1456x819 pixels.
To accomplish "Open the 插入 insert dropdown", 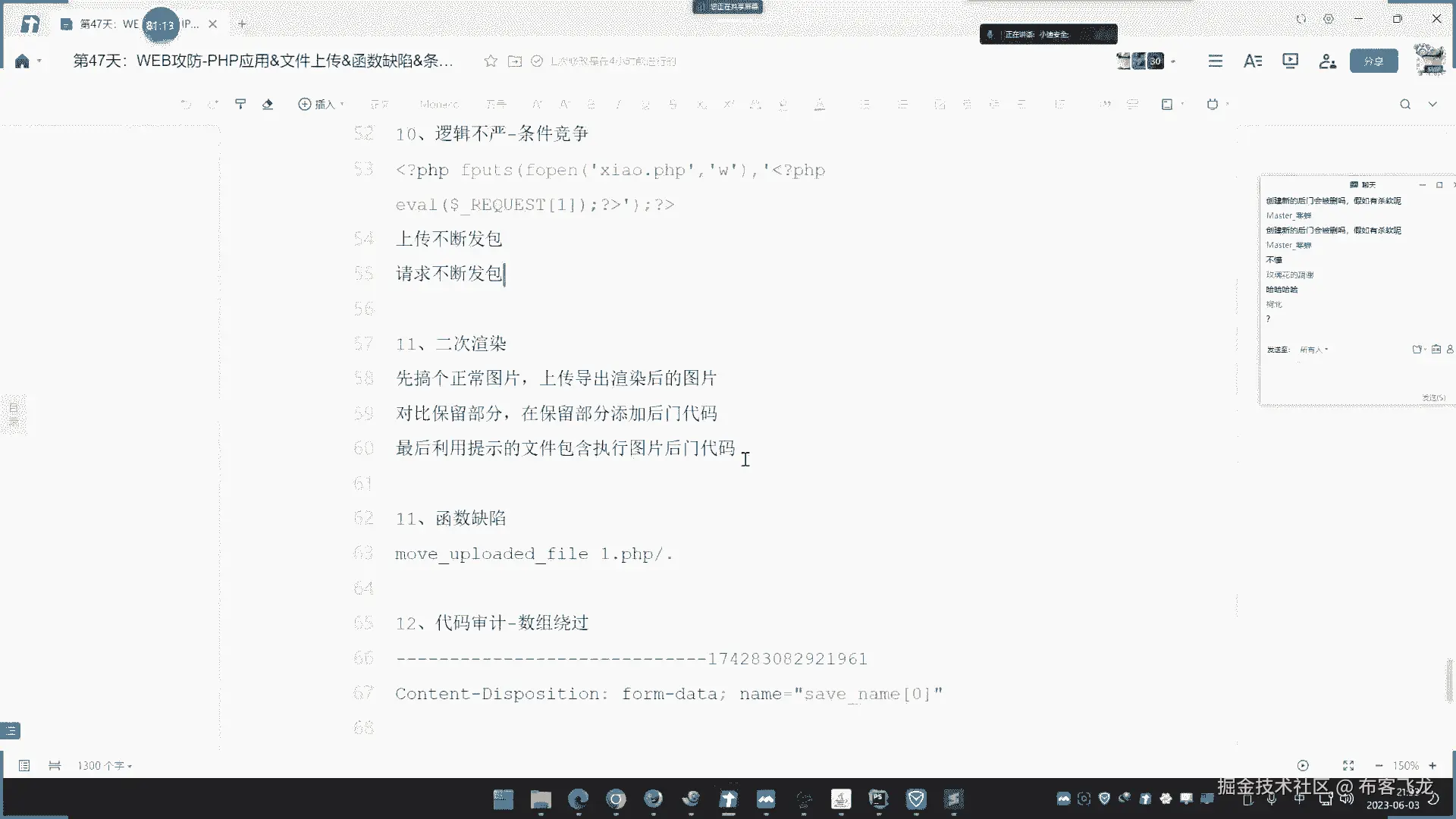I will click(x=321, y=104).
